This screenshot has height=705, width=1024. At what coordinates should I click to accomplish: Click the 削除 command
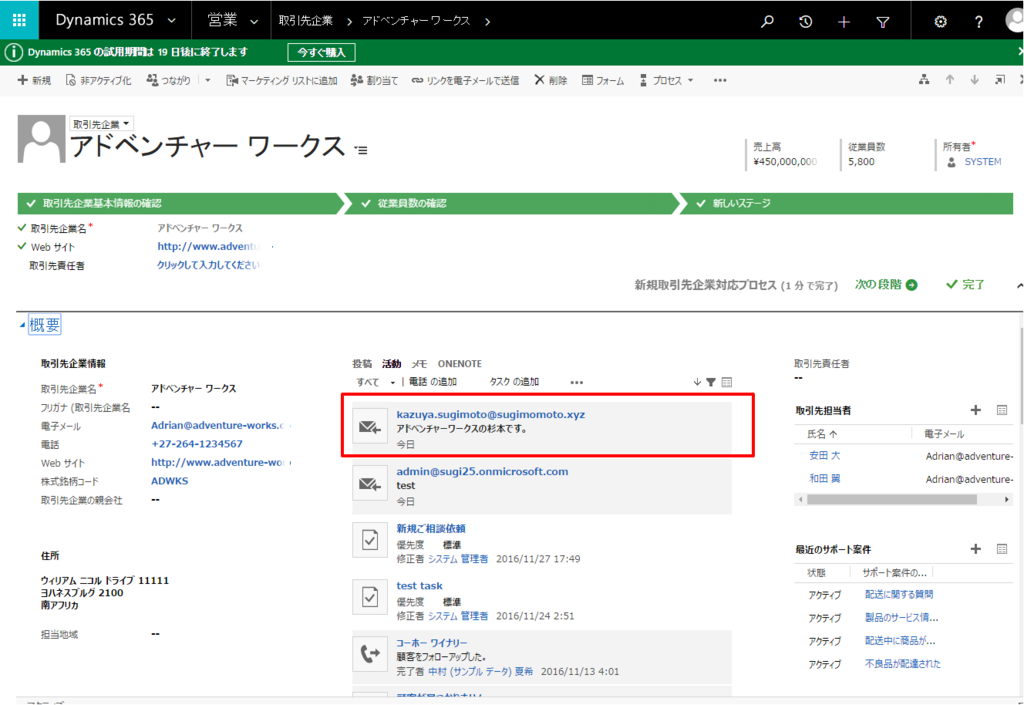pyautogui.click(x=551, y=80)
